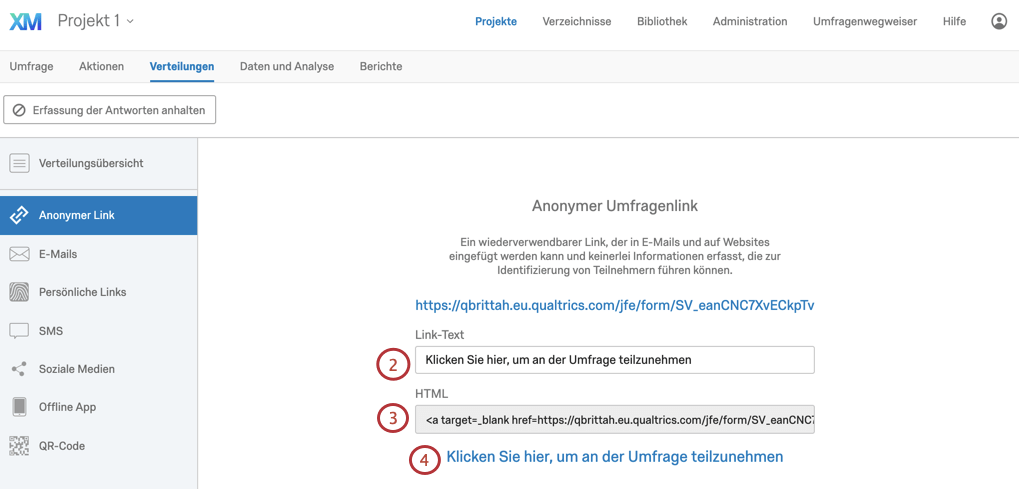This screenshot has height=489, width=1019.
Task: Click into the Link-Text input field
Action: point(615,360)
